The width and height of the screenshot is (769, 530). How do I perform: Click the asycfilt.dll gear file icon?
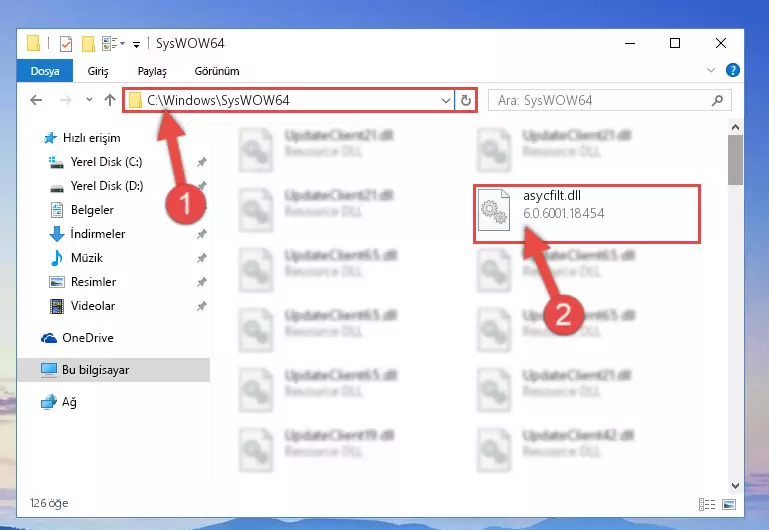[x=494, y=210]
